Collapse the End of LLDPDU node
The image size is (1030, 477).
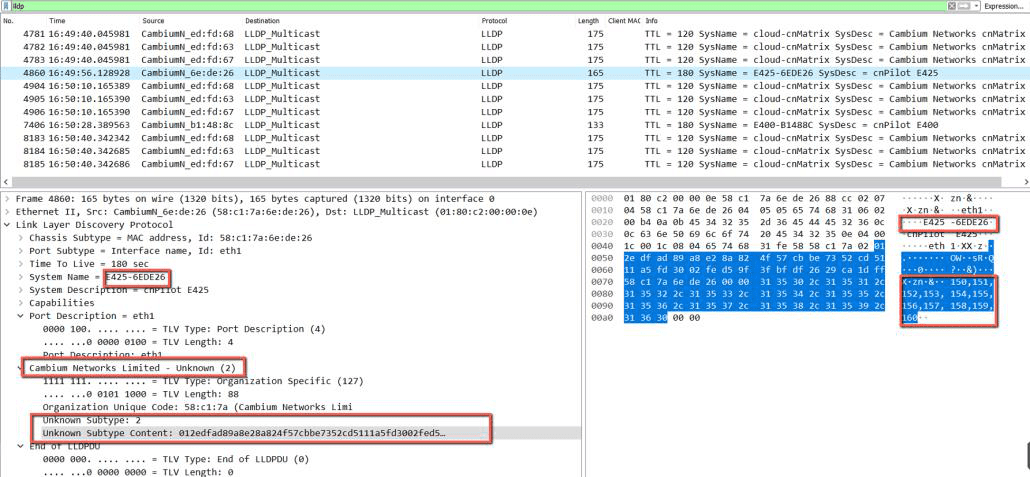click(x=21, y=447)
